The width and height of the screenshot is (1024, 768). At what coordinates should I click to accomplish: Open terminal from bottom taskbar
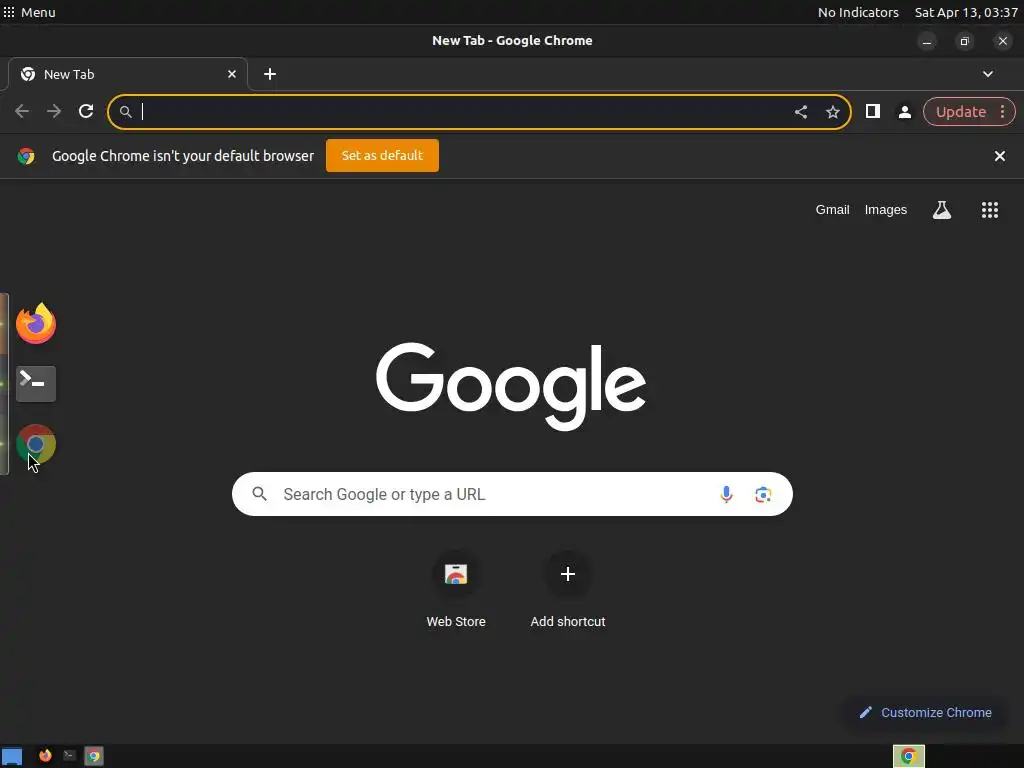coord(69,756)
